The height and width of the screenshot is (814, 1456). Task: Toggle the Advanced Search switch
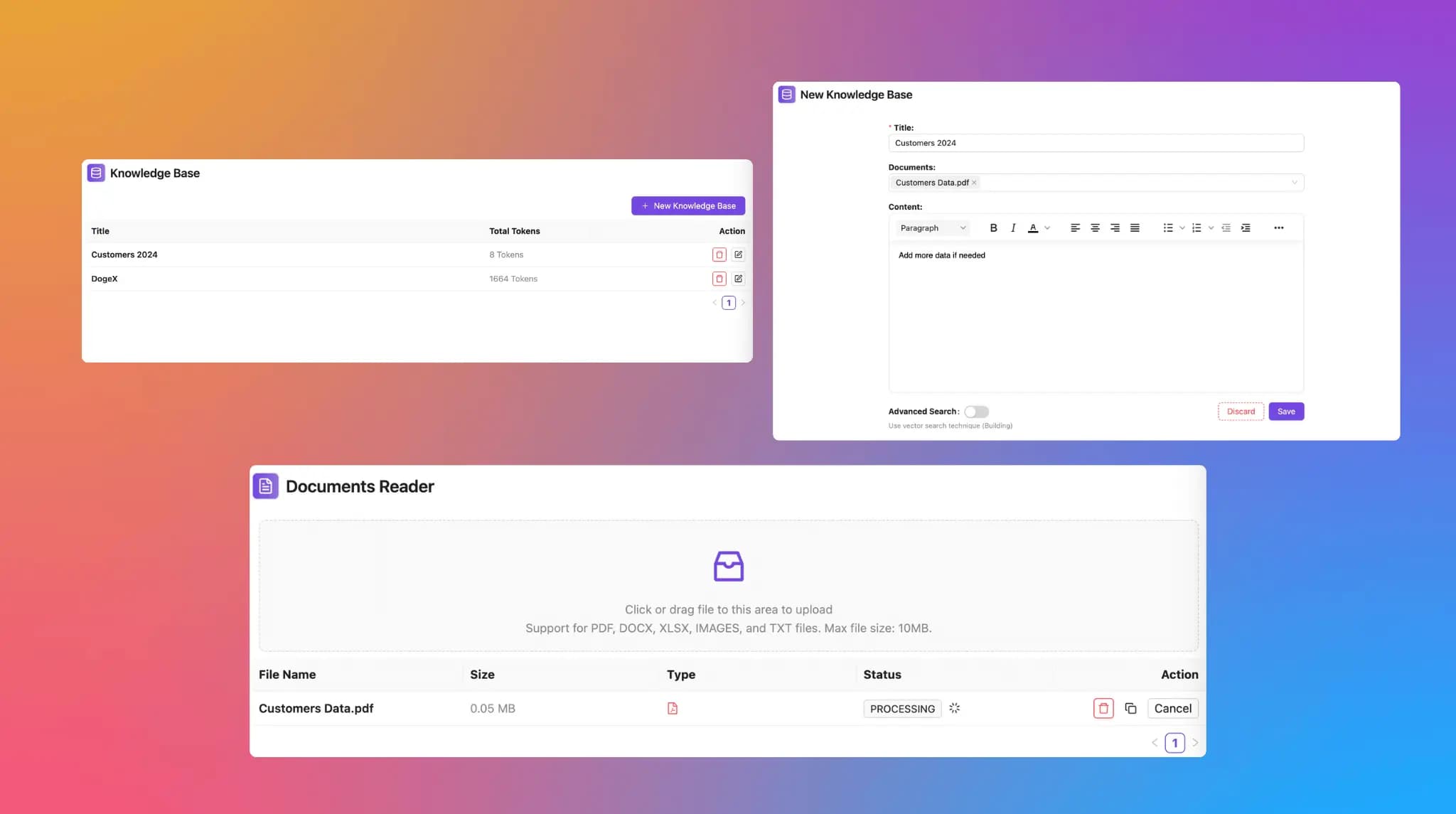[975, 411]
